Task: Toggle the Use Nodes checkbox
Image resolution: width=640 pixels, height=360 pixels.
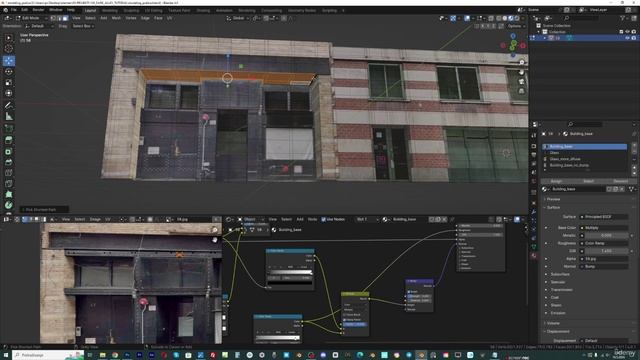Action: click(x=324, y=220)
